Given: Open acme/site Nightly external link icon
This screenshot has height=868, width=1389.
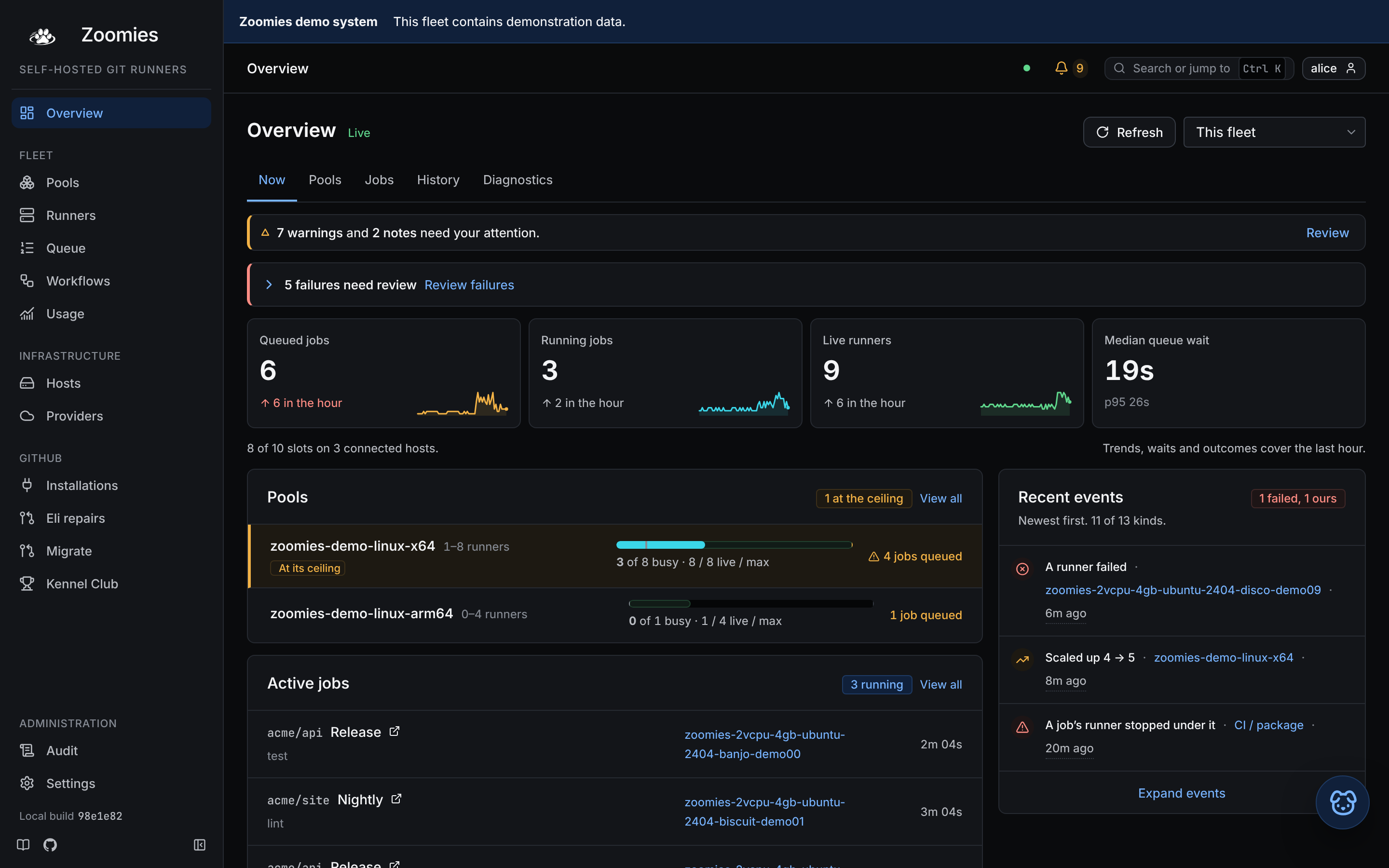Looking at the screenshot, I should coord(396,799).
